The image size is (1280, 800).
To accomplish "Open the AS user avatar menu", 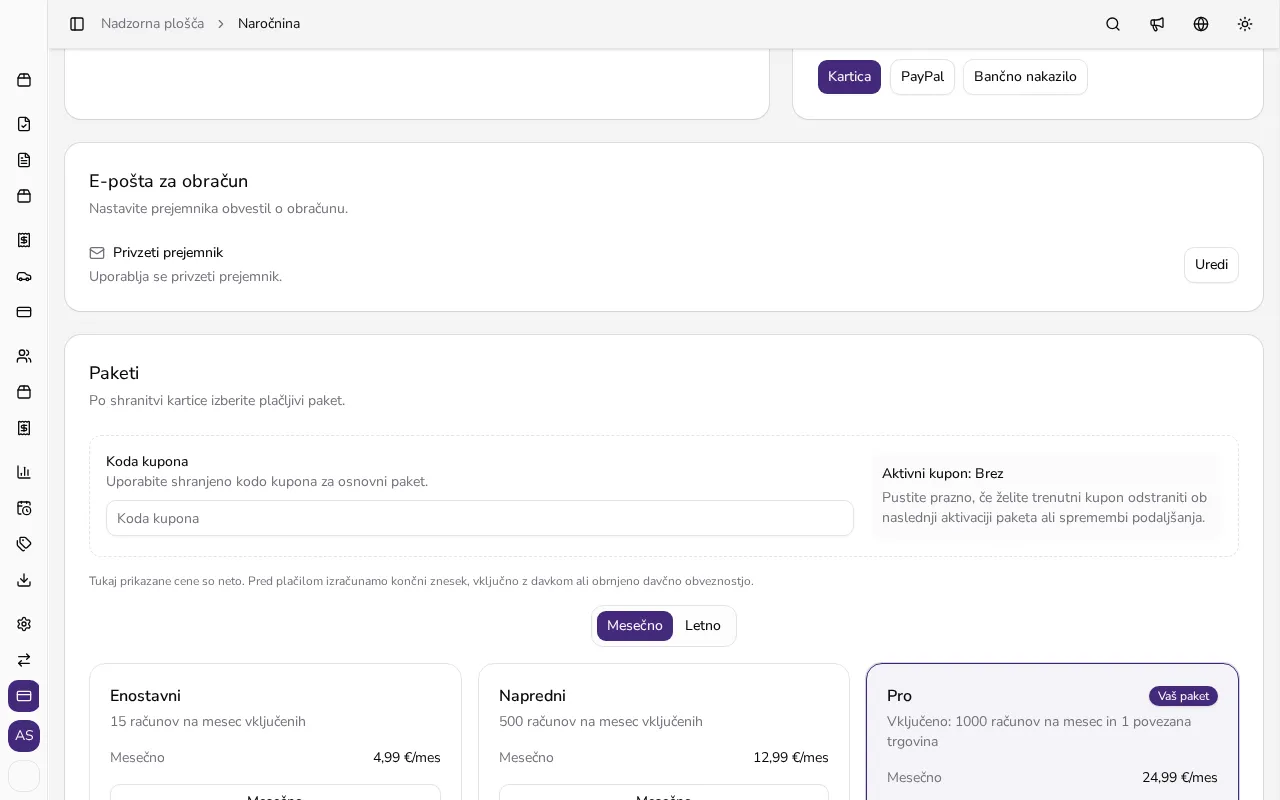I will click(x=24, y=736).
